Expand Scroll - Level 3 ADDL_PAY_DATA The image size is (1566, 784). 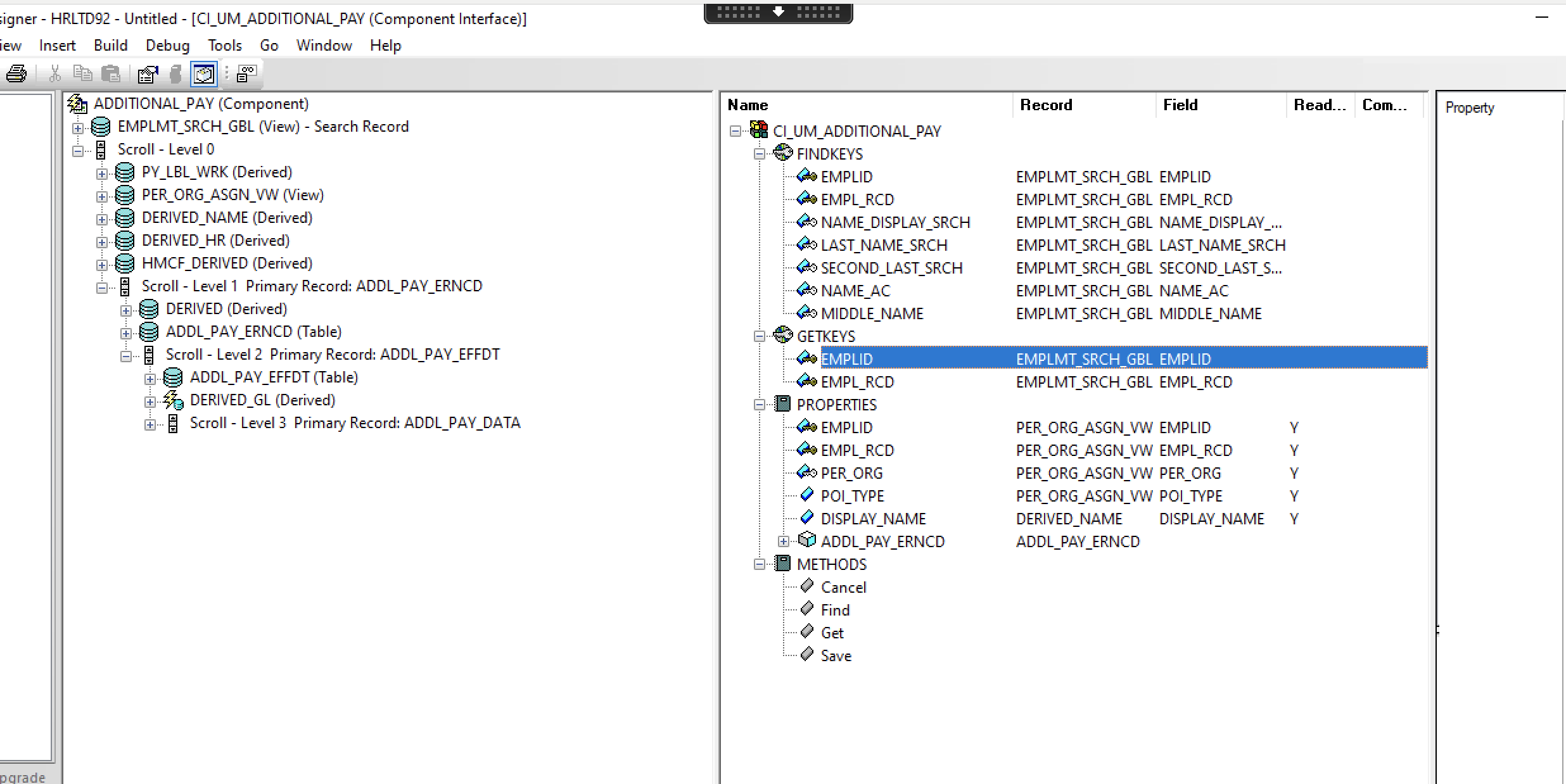coord(150,424)
